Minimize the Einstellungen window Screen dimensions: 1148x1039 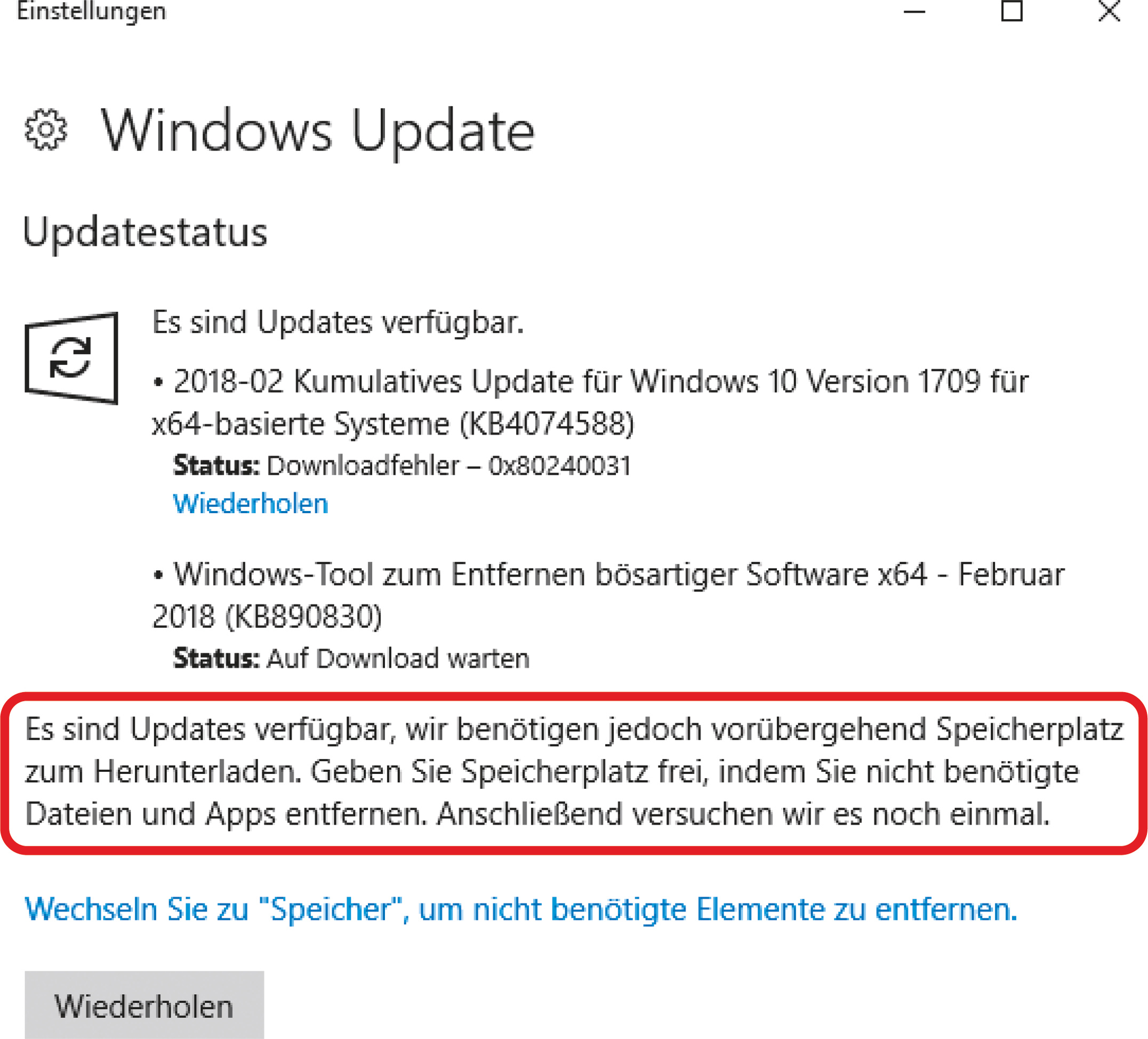coord(914,11)
